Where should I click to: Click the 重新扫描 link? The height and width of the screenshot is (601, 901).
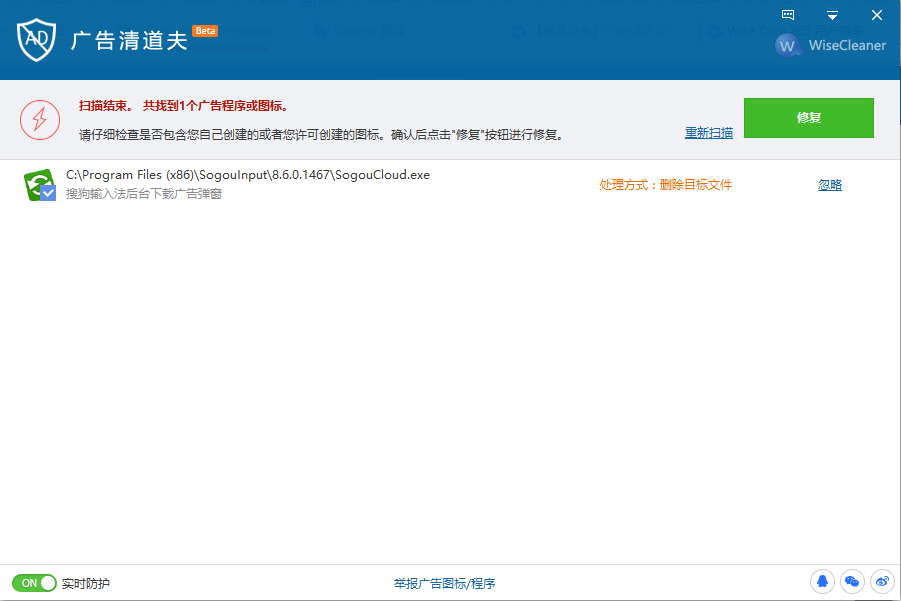point(708,133)
